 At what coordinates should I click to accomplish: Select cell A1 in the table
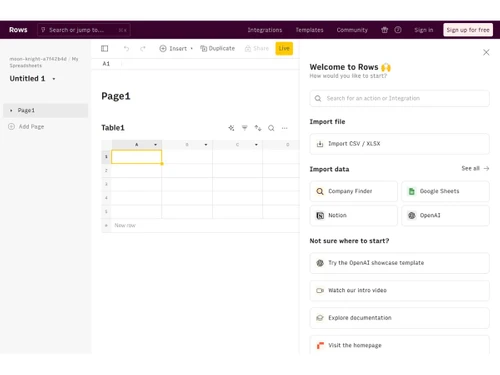pos(137,157)
